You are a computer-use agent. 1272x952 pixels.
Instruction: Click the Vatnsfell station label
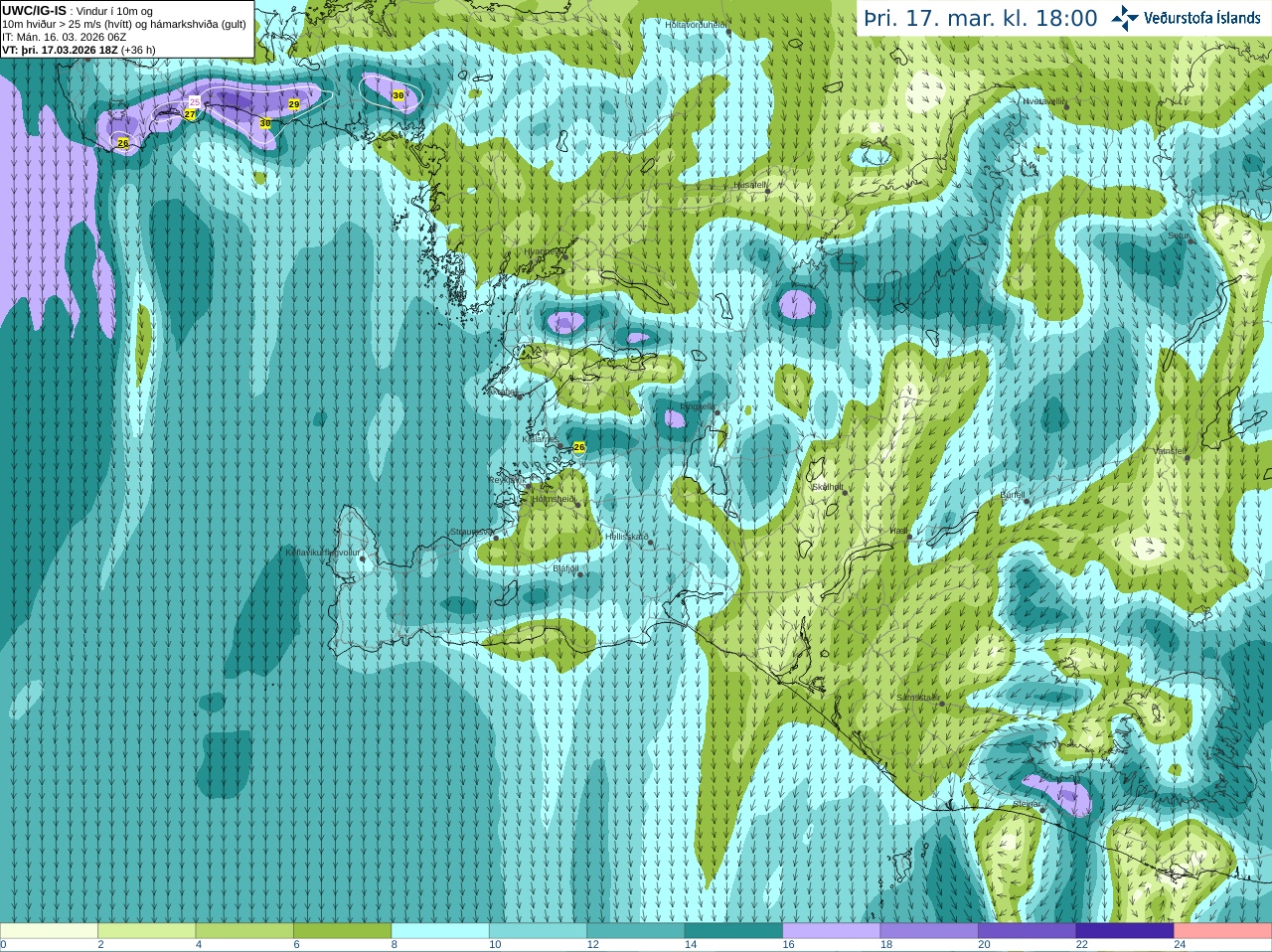pyautogui.click(x=1169, y=451)
